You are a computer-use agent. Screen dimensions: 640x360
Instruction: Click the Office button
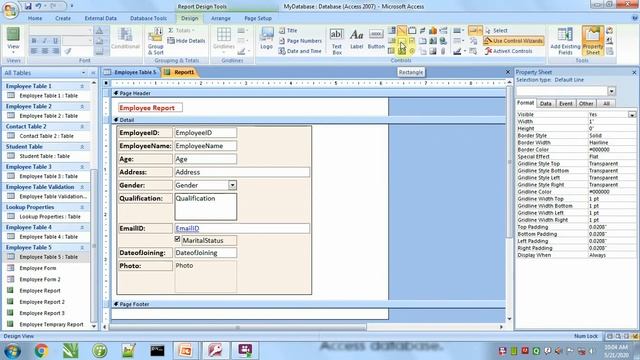[x=11, y=10]
